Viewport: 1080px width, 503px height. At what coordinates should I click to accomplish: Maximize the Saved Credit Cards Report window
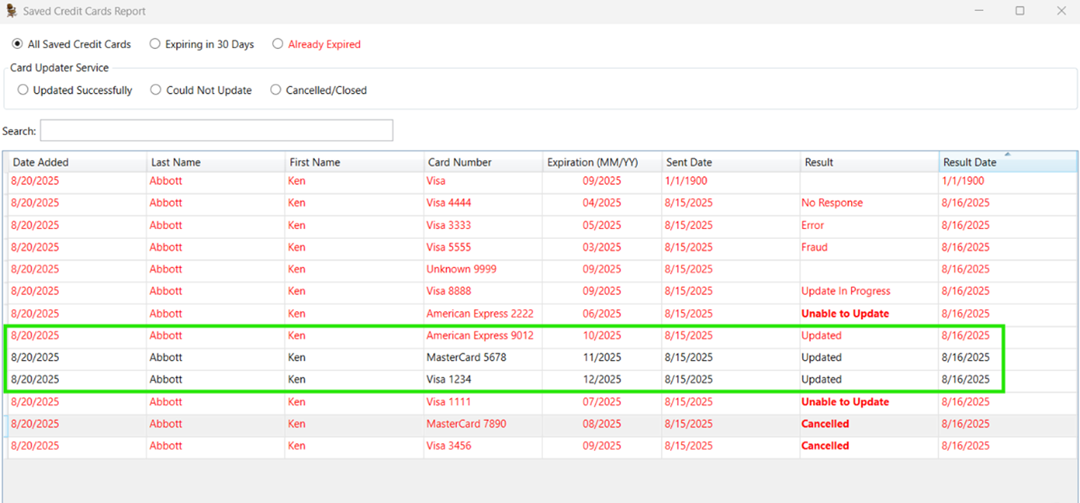1019,11
